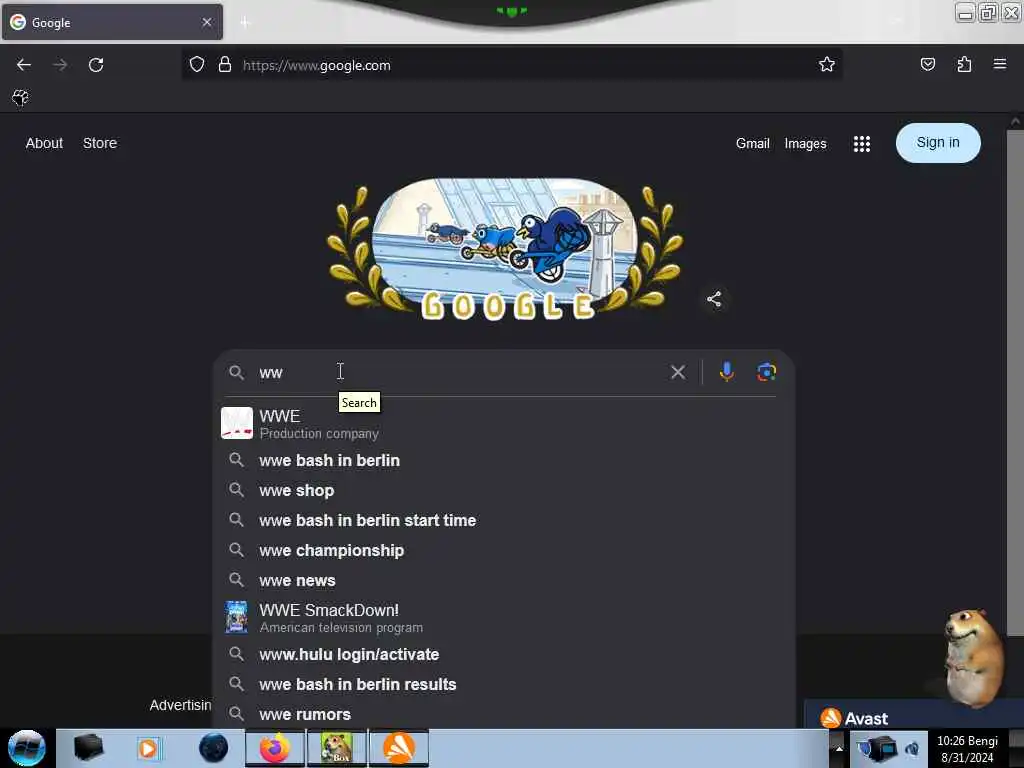Screen dimensions: 1024x768
Task: Select the WWE Production company suggestion
Action: click(503, 424)
